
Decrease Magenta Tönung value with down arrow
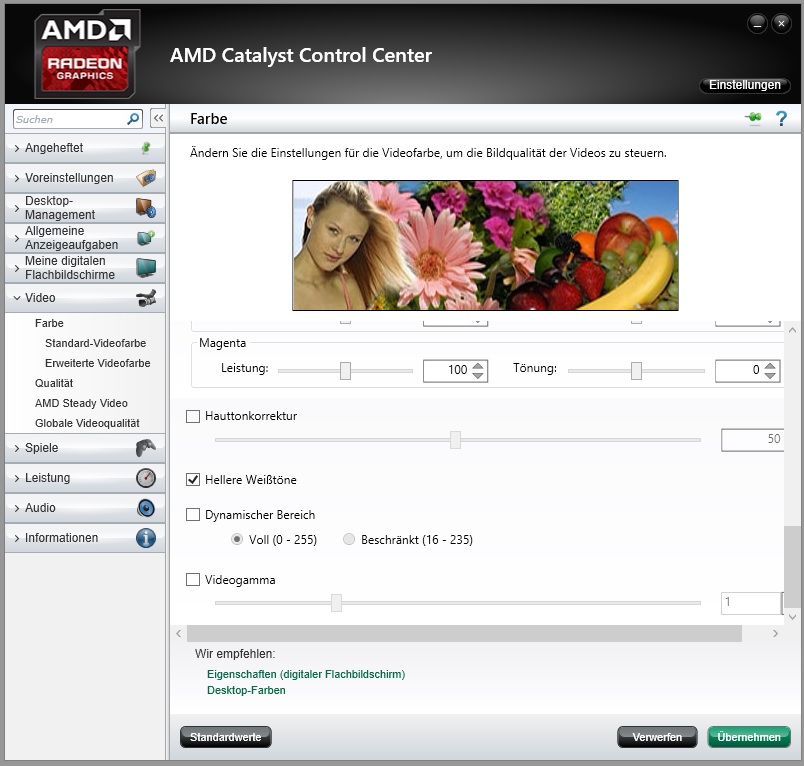[x=770, y=375]
